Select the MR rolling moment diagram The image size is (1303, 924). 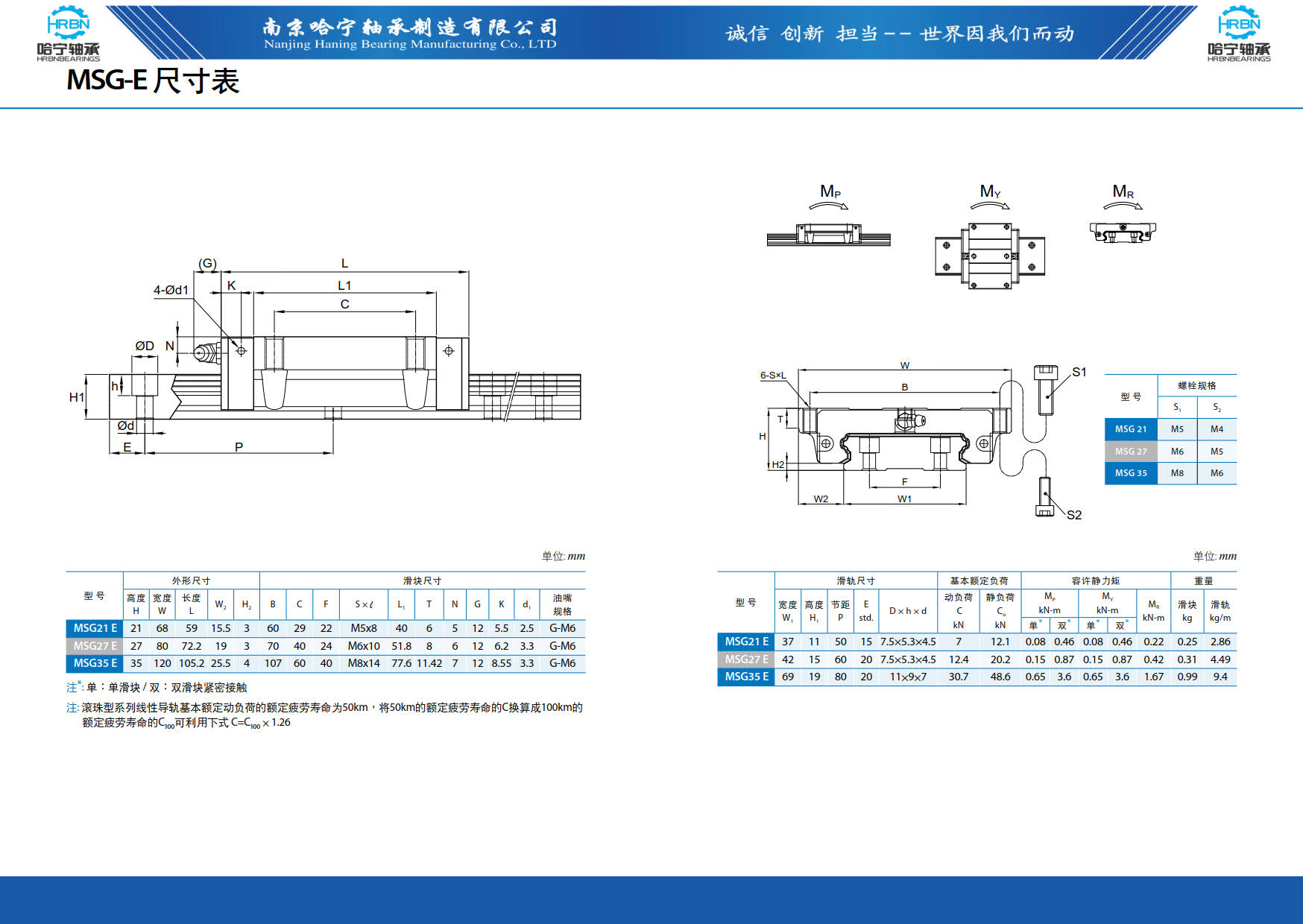tap(1123, 214)
